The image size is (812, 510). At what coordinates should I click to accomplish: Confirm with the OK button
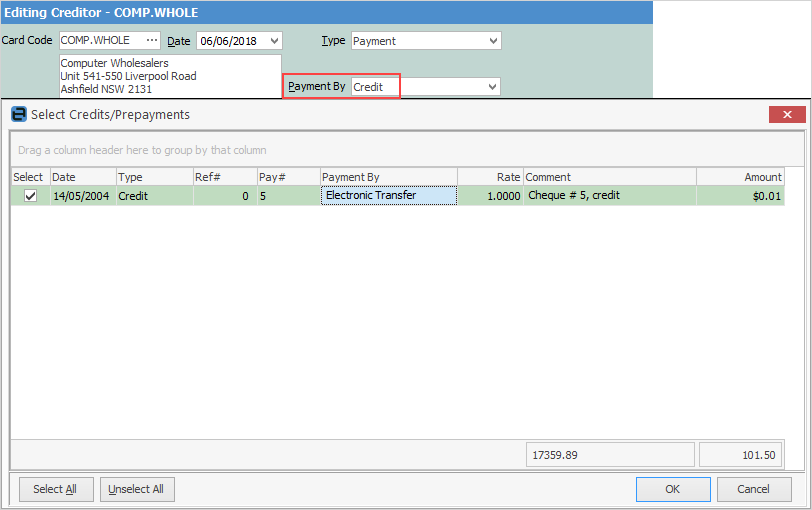(x=673, y=489)
